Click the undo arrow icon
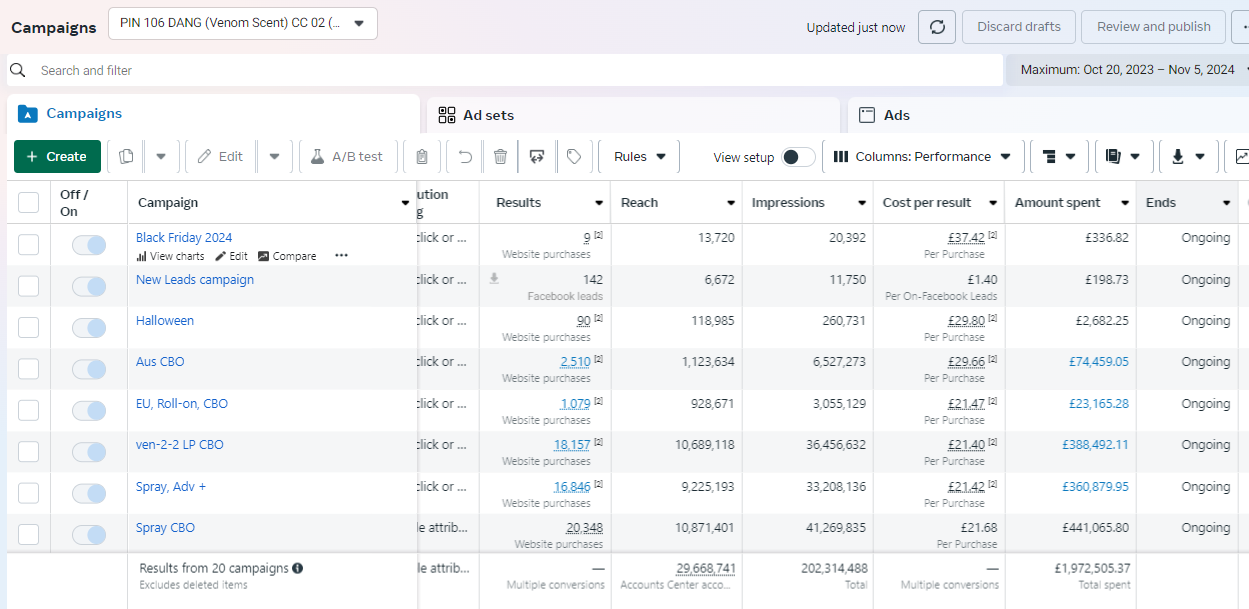 point(465,157)
